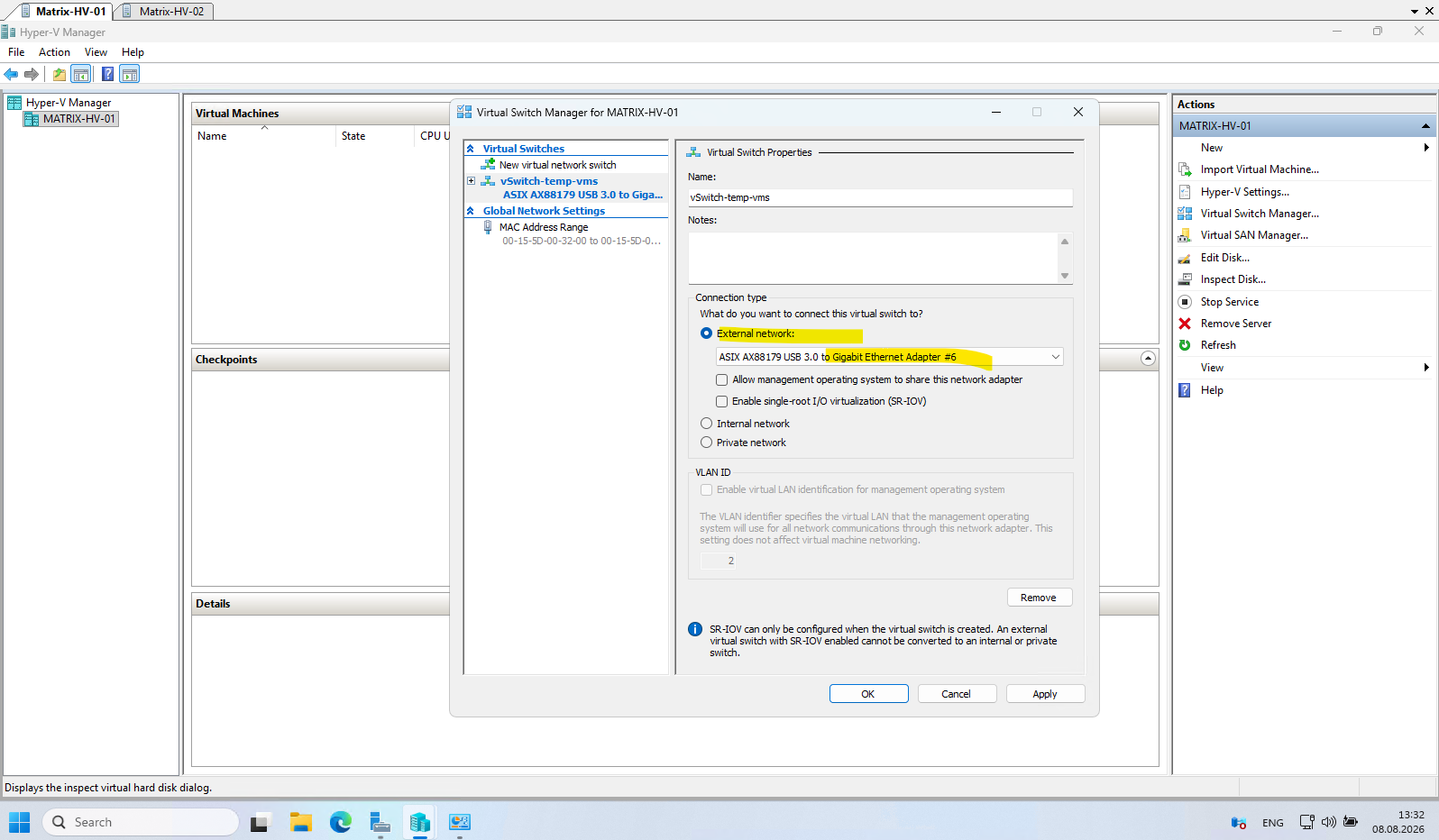Viewport: 1439px width, 840px height.
Task: Collapse the Checkpoints pane with its chevron
Action: coord(1148,359)
